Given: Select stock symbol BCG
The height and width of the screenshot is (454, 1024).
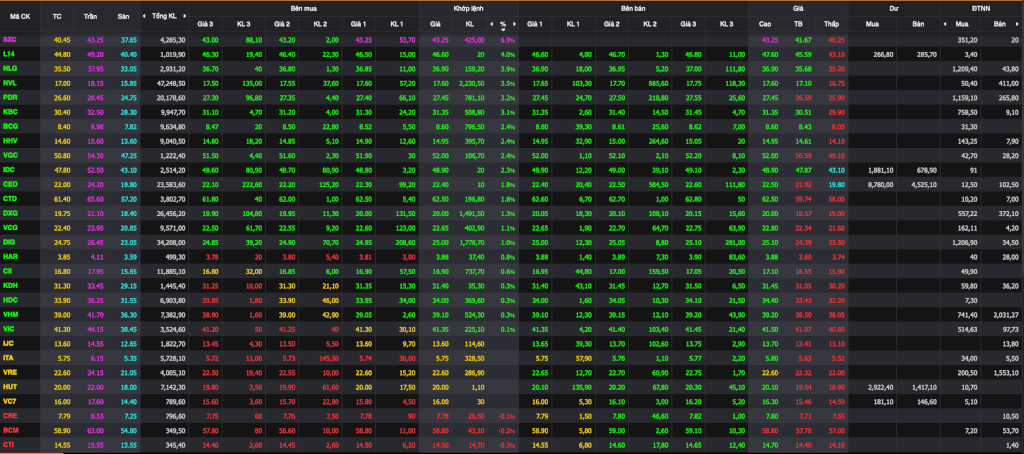Looking at the screenshot, I should [9, 126].
